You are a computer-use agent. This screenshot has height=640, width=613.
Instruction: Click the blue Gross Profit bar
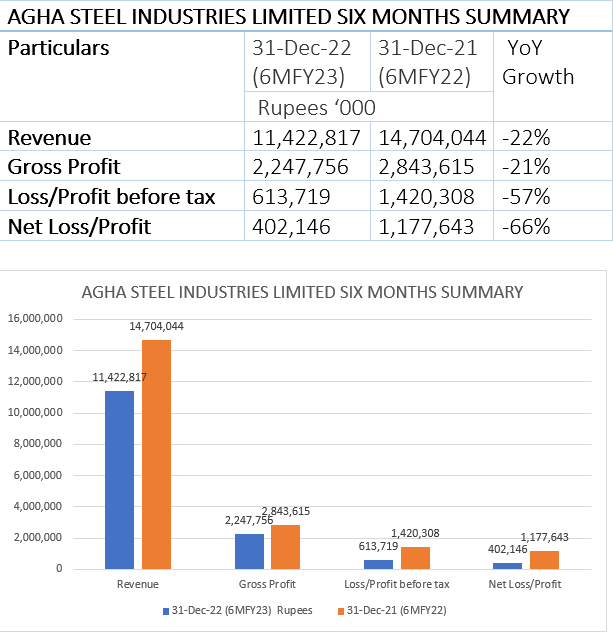click(249, 551)
